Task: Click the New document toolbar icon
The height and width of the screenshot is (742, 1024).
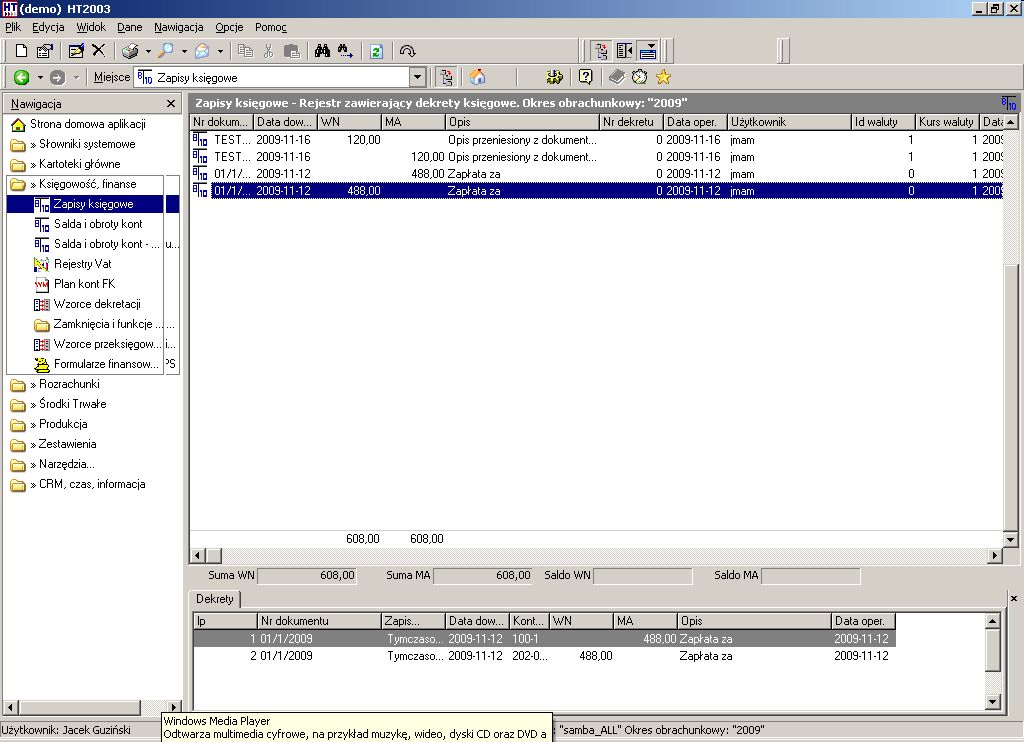Action: [22, 51]
